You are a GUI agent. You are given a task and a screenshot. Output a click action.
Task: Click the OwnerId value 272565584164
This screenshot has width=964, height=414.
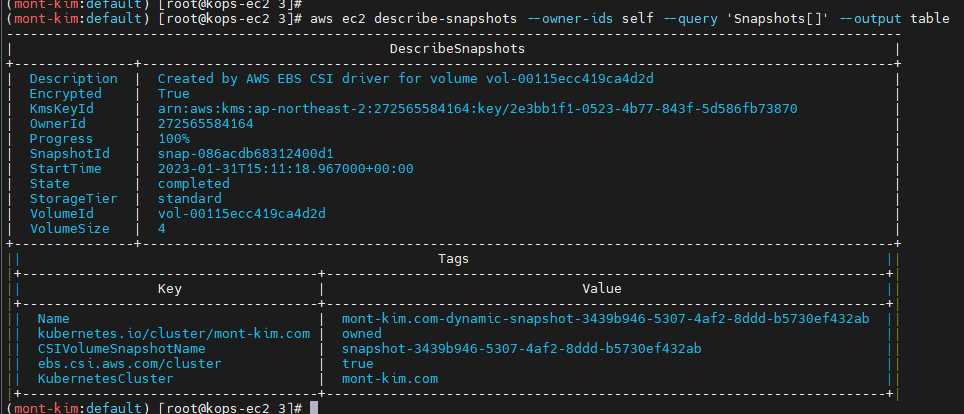tap(206, 123)
